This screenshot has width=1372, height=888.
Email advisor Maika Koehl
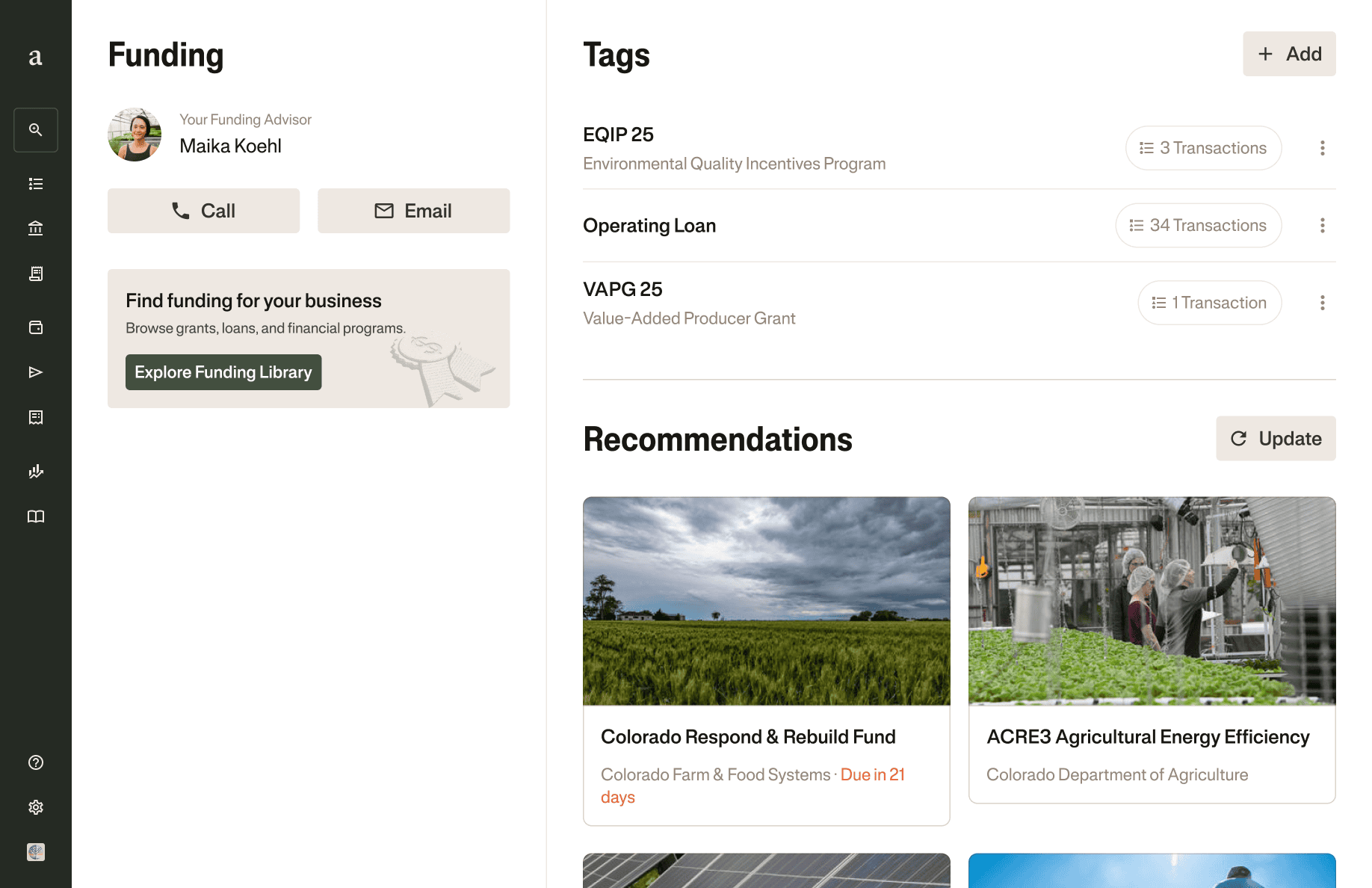click(413, 211)
